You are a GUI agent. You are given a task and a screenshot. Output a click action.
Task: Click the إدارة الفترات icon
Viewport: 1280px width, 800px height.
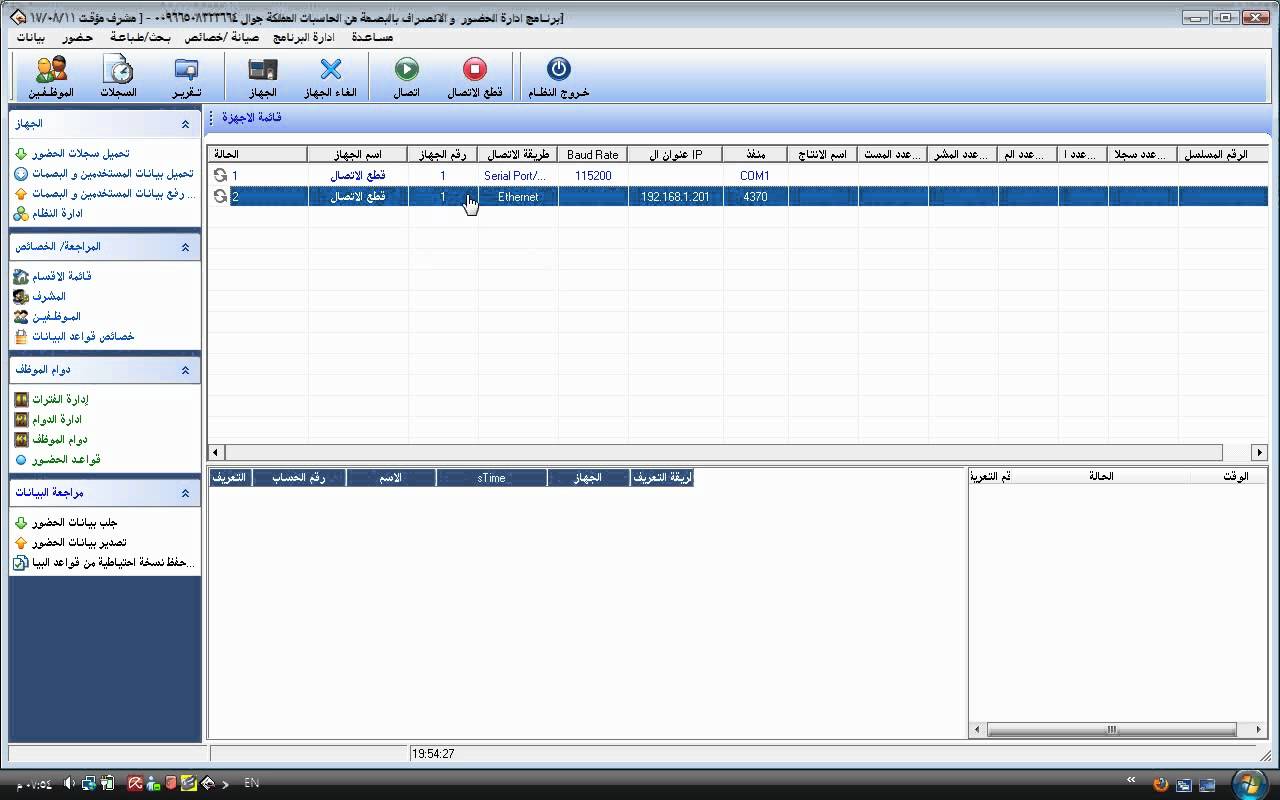point(21,399)
